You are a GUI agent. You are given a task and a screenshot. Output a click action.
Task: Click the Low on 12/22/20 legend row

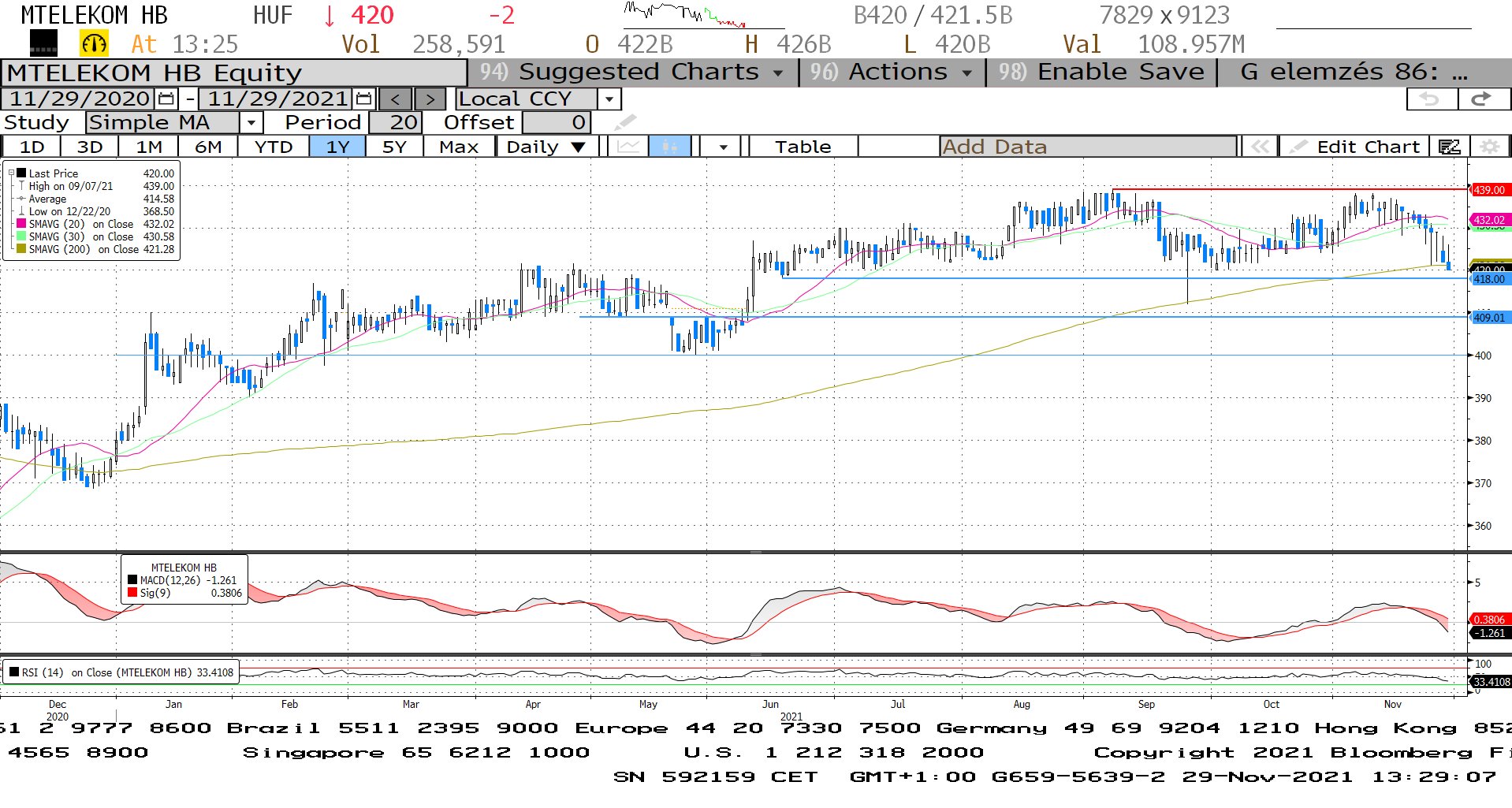coord(95,211)
